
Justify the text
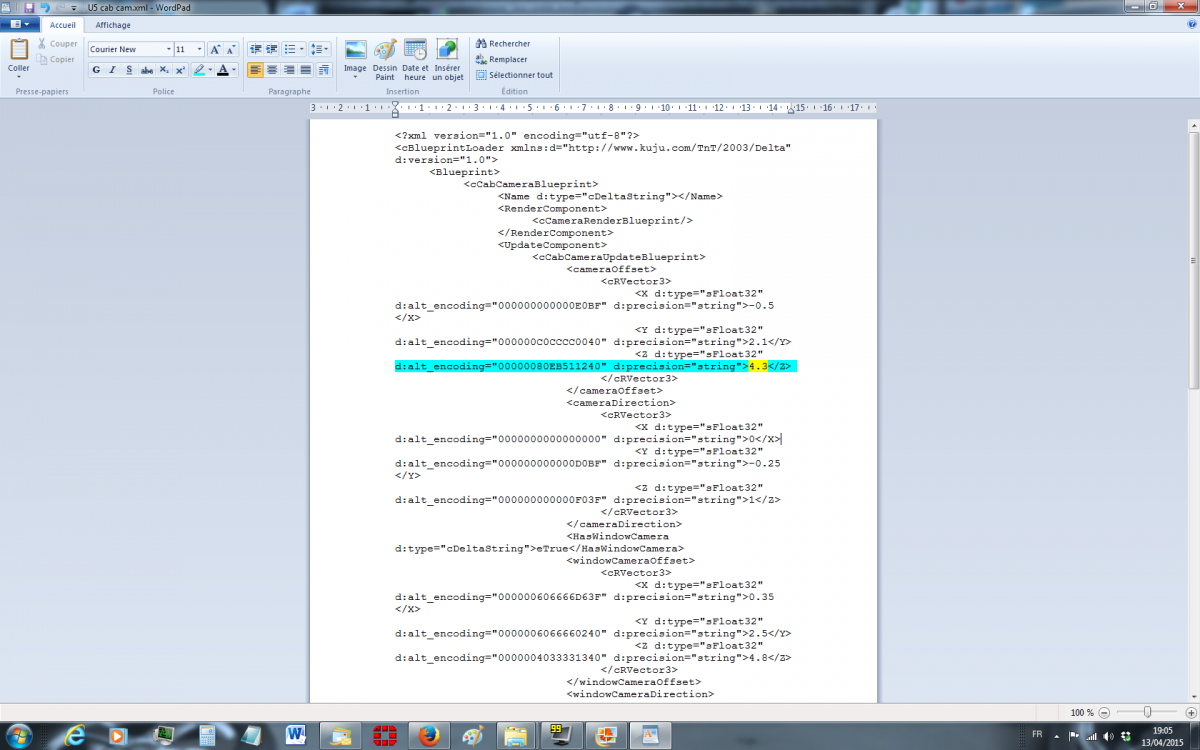[x=305, y=70]
